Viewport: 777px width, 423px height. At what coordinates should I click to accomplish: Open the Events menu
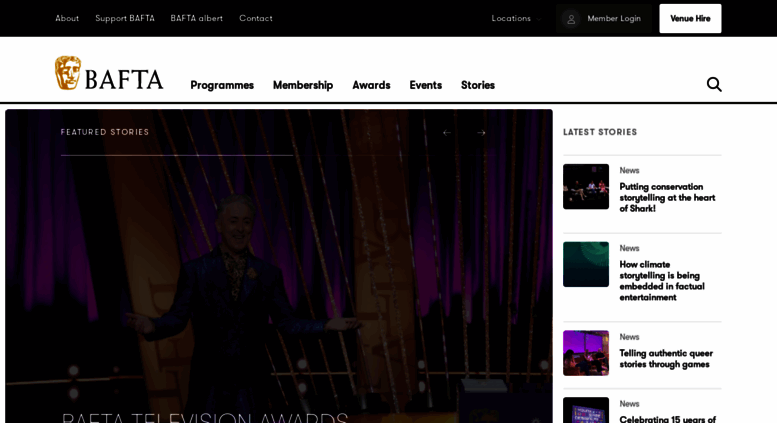426,85
